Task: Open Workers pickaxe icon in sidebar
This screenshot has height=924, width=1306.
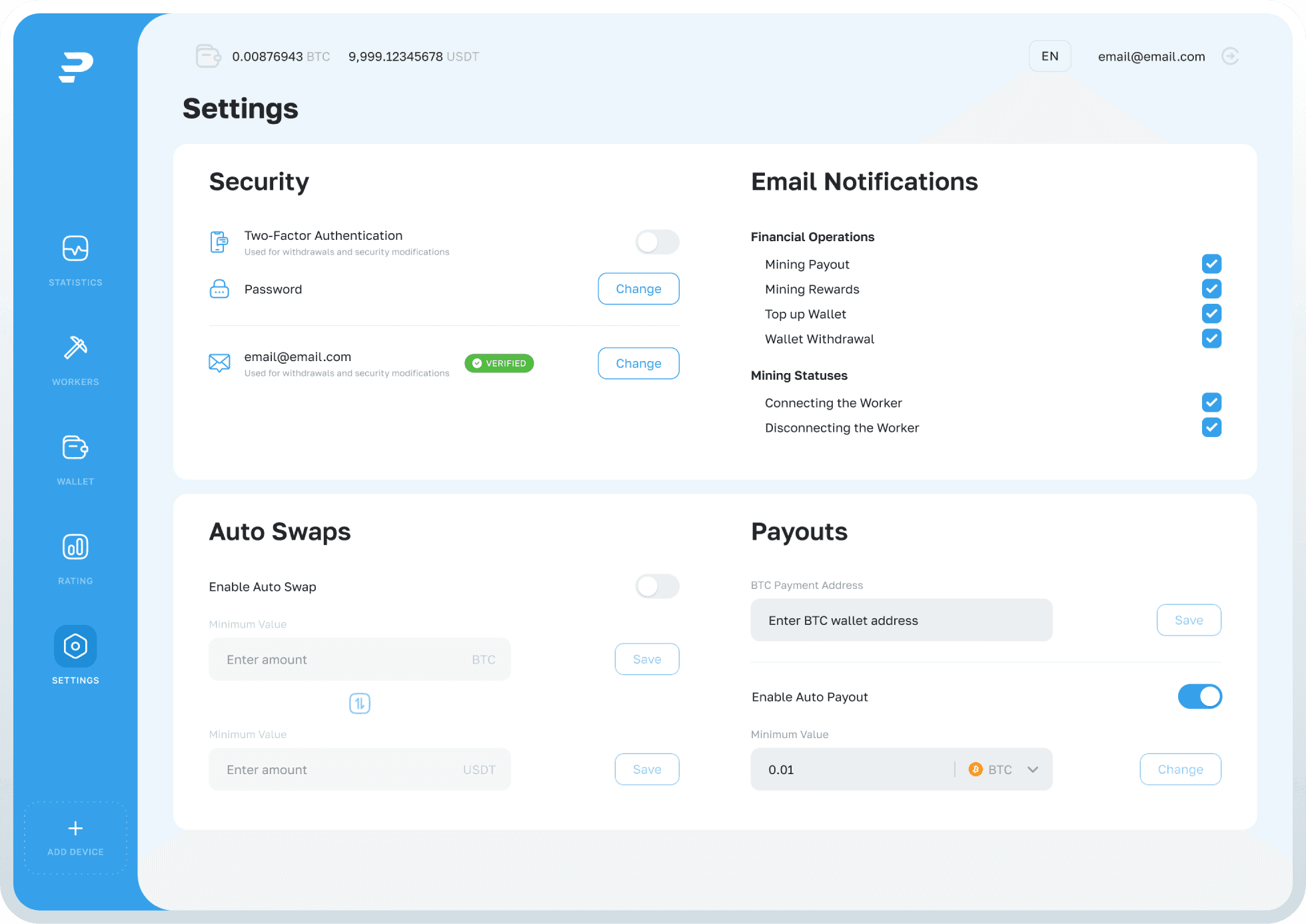Action: [75, 348]
